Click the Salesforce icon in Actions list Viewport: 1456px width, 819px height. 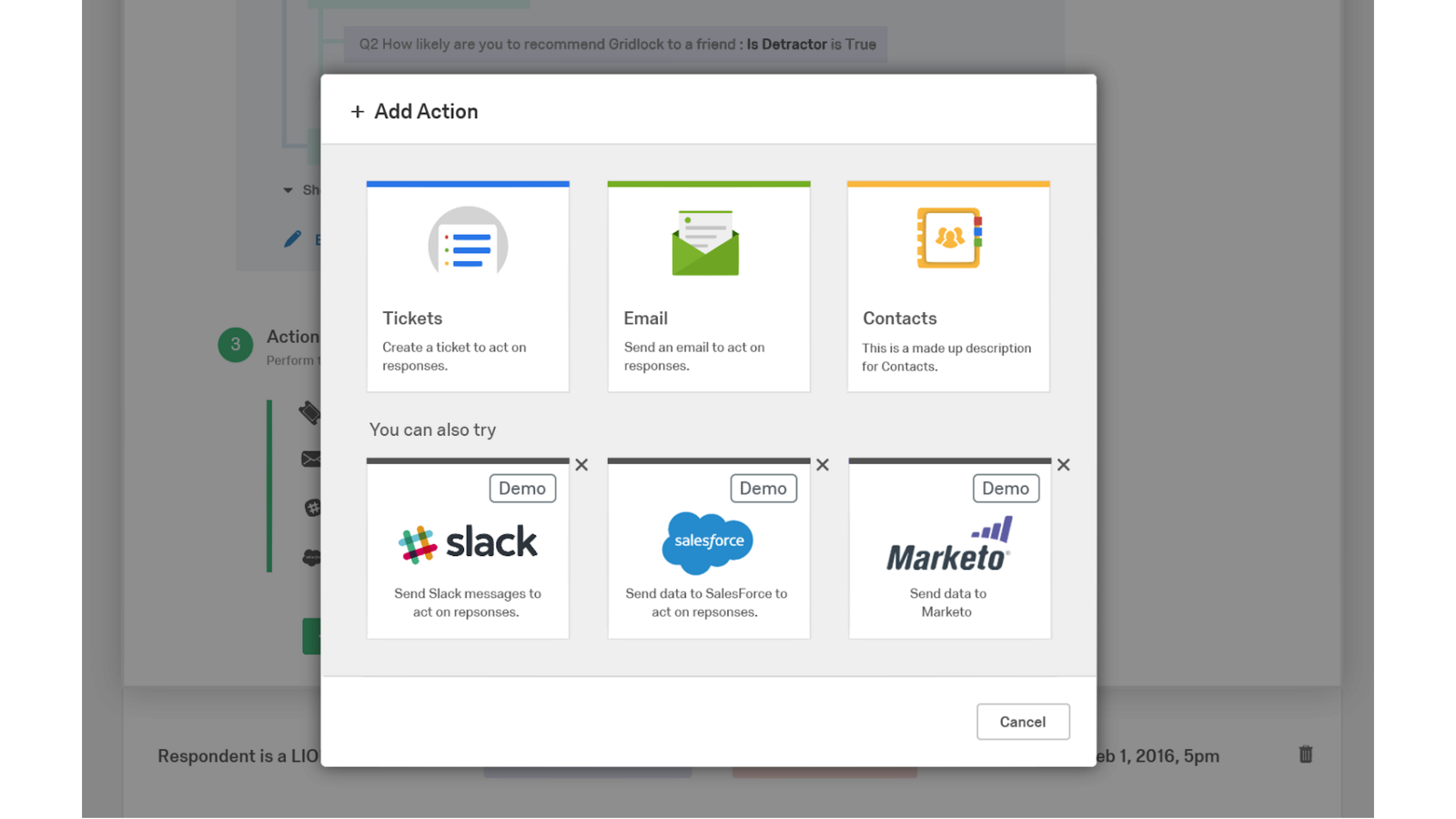click(312, 557)
